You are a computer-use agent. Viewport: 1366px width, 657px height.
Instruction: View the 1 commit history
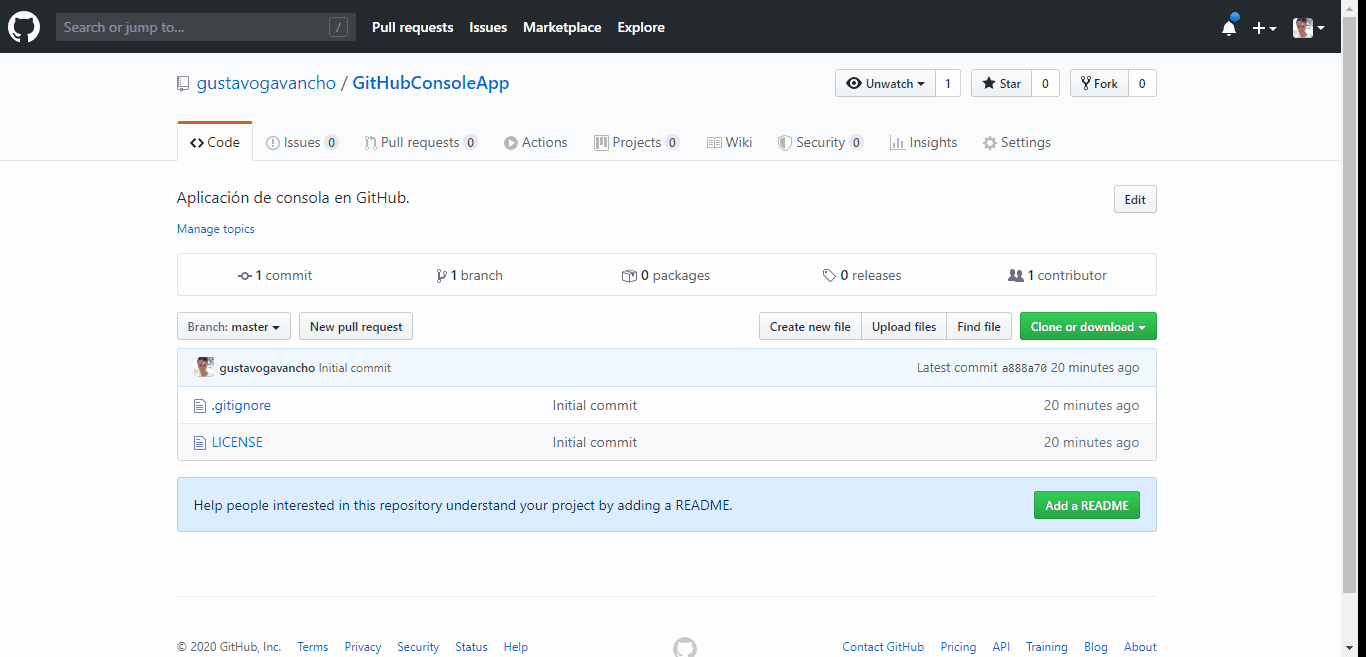pos(275,275)
